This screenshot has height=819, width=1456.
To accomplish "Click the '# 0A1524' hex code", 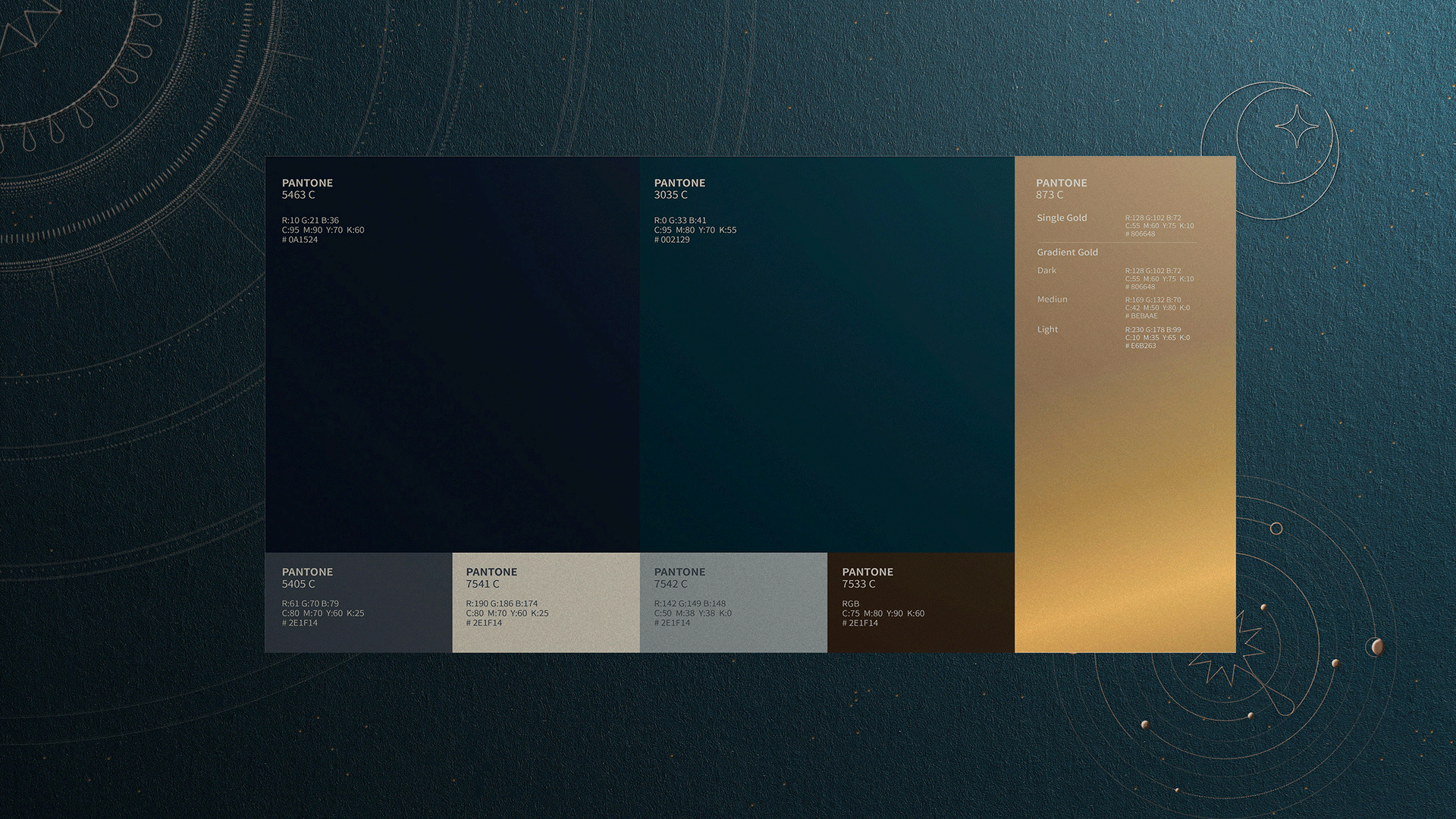I will 300,240.
